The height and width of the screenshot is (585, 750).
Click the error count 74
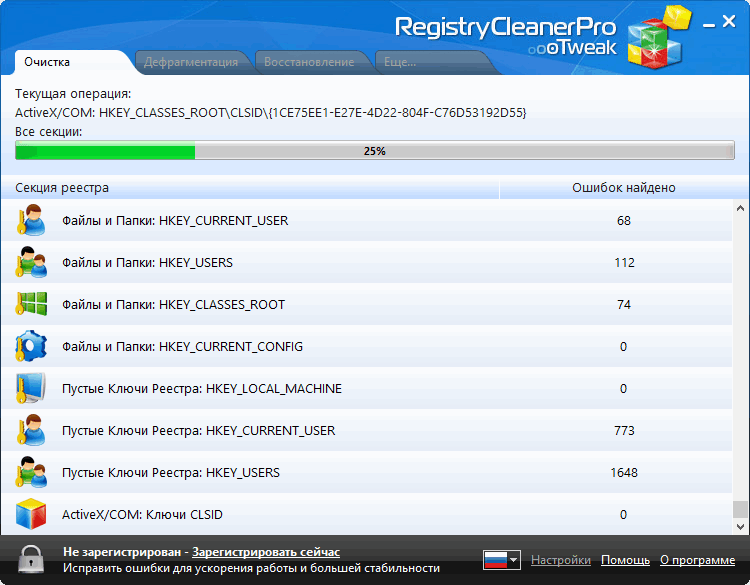pos(624,305)
